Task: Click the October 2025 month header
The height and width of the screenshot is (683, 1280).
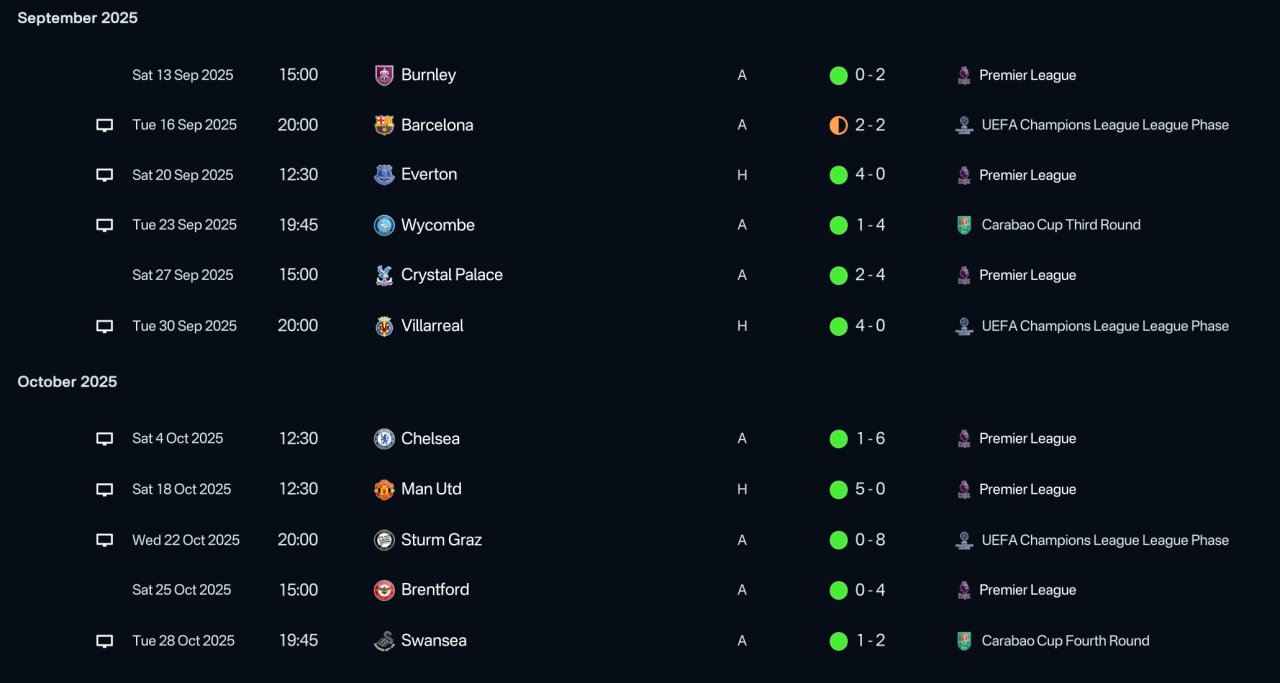Action: (x=67, y=382)
